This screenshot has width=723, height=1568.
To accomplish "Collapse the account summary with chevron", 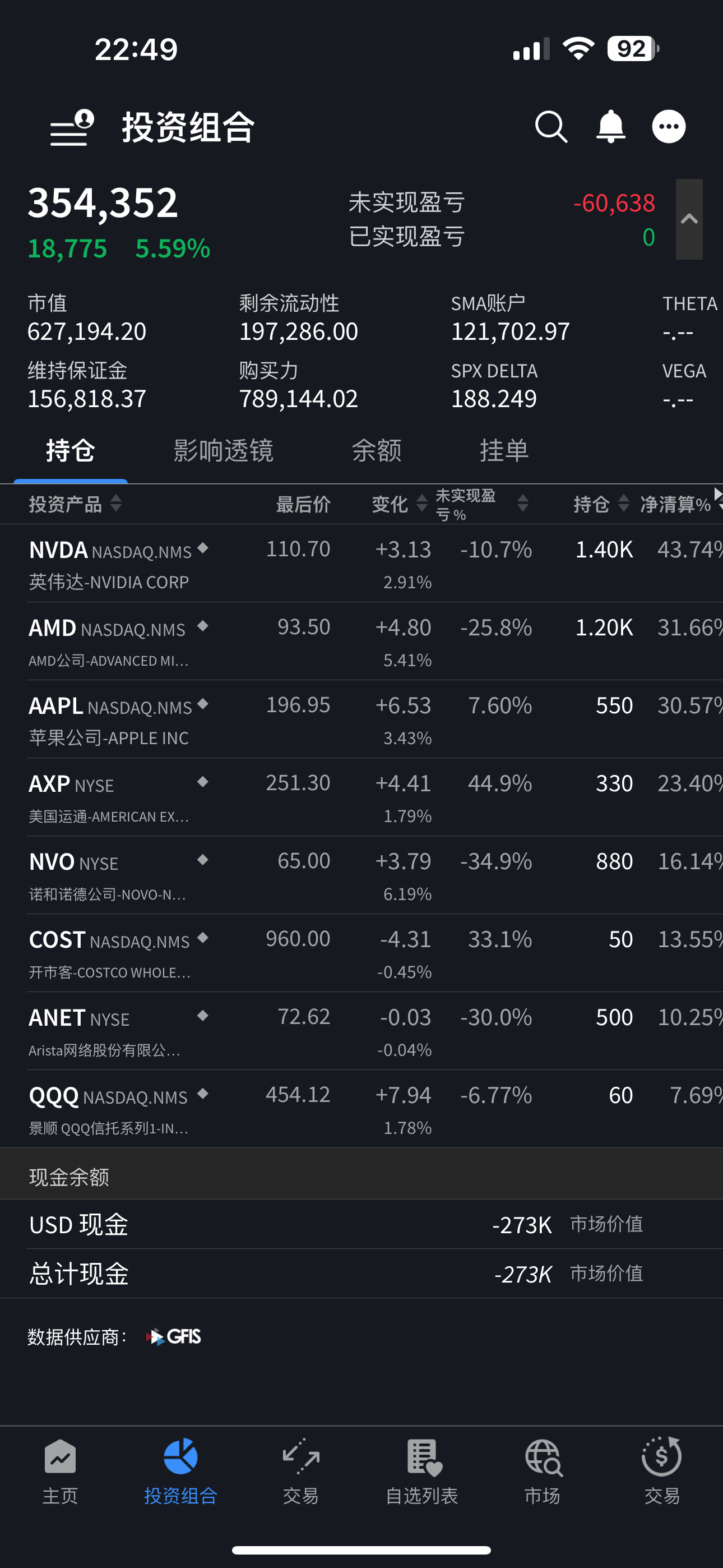I will point(689,219).
